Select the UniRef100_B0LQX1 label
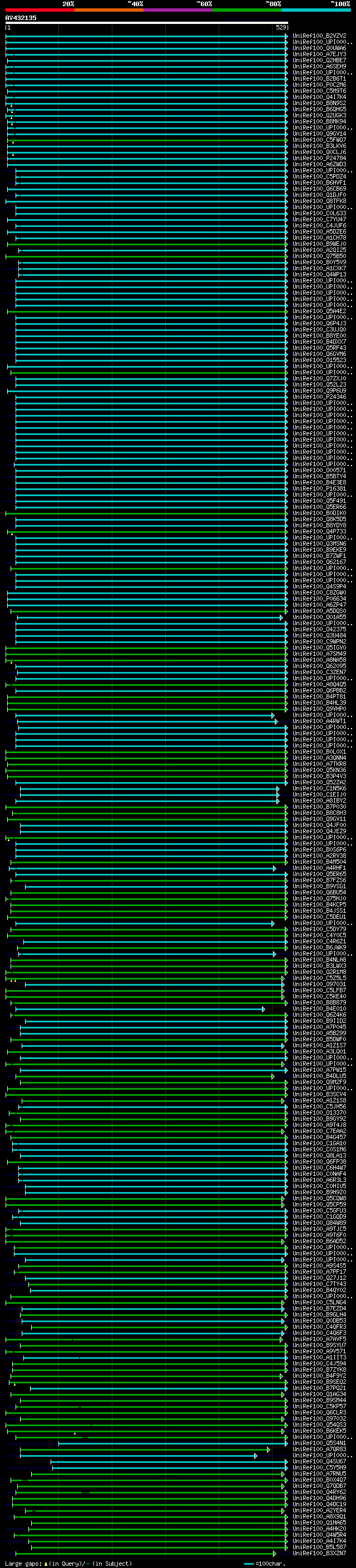This screenshot has width=356, height=1568. click(319, 752)
